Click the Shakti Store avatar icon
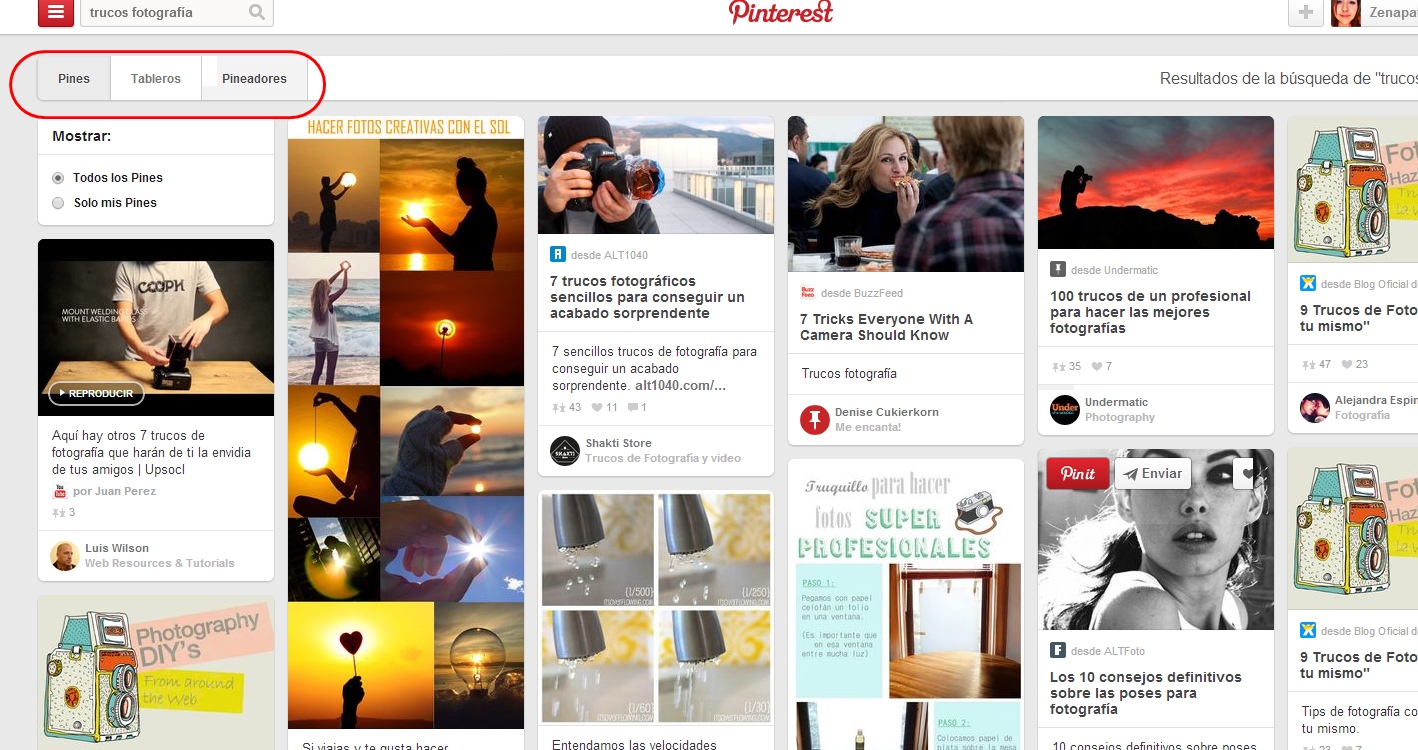1418x750 pixels. [565, 451]
